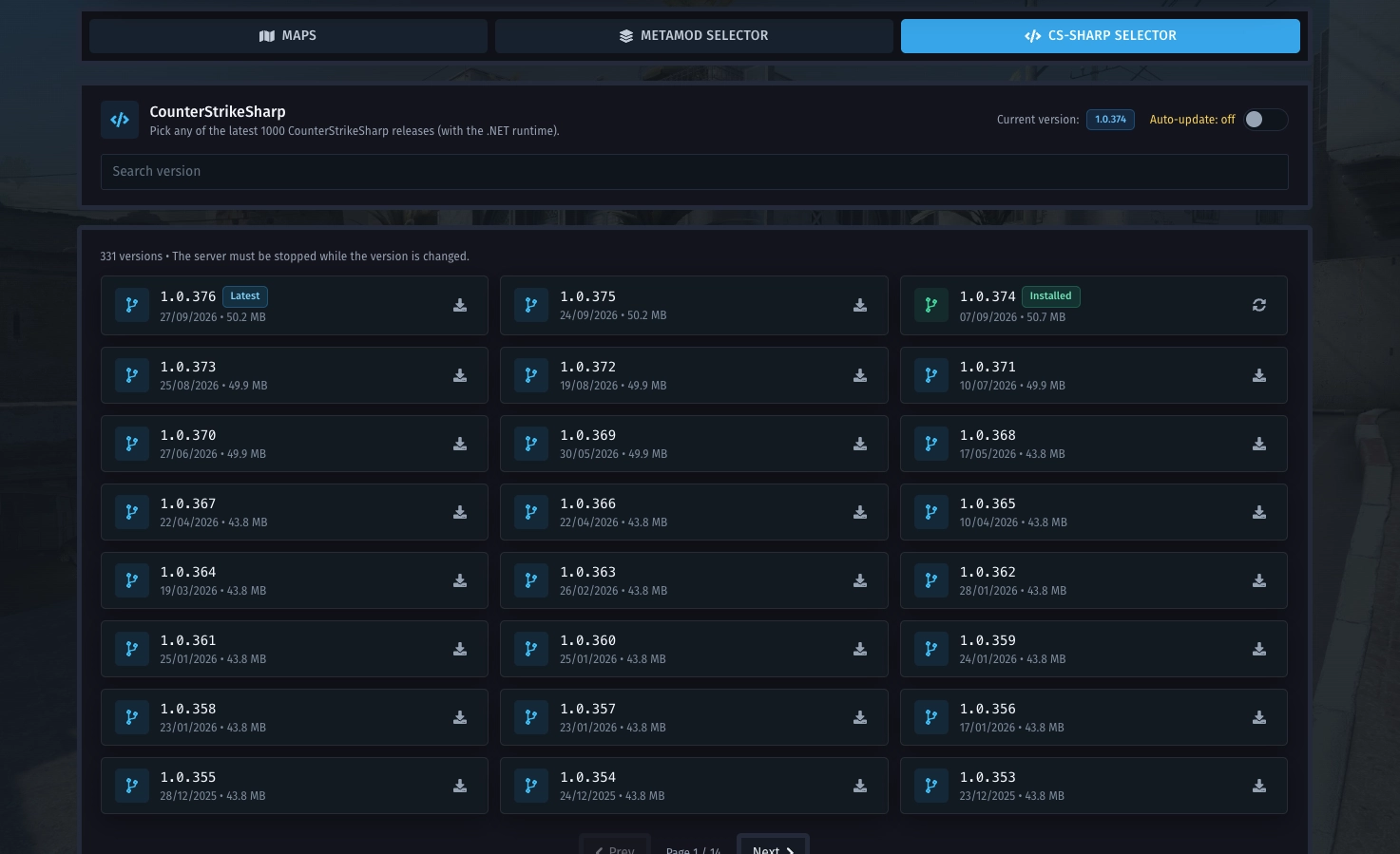Click the branch icon on version 1.0.363
Image resolution: width=1400 pixels, height=854 pixels.
point(531,580)
